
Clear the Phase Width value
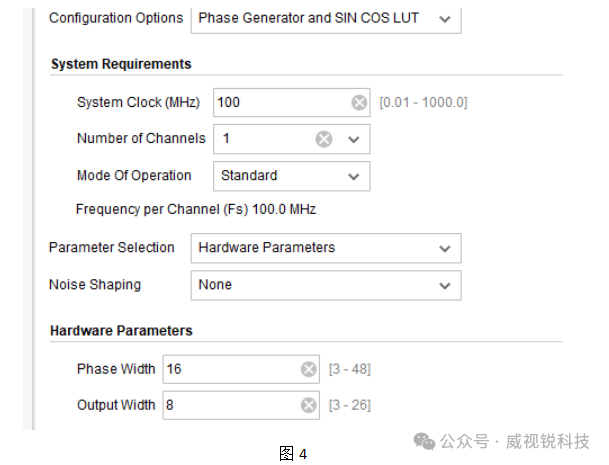[308, 369]
